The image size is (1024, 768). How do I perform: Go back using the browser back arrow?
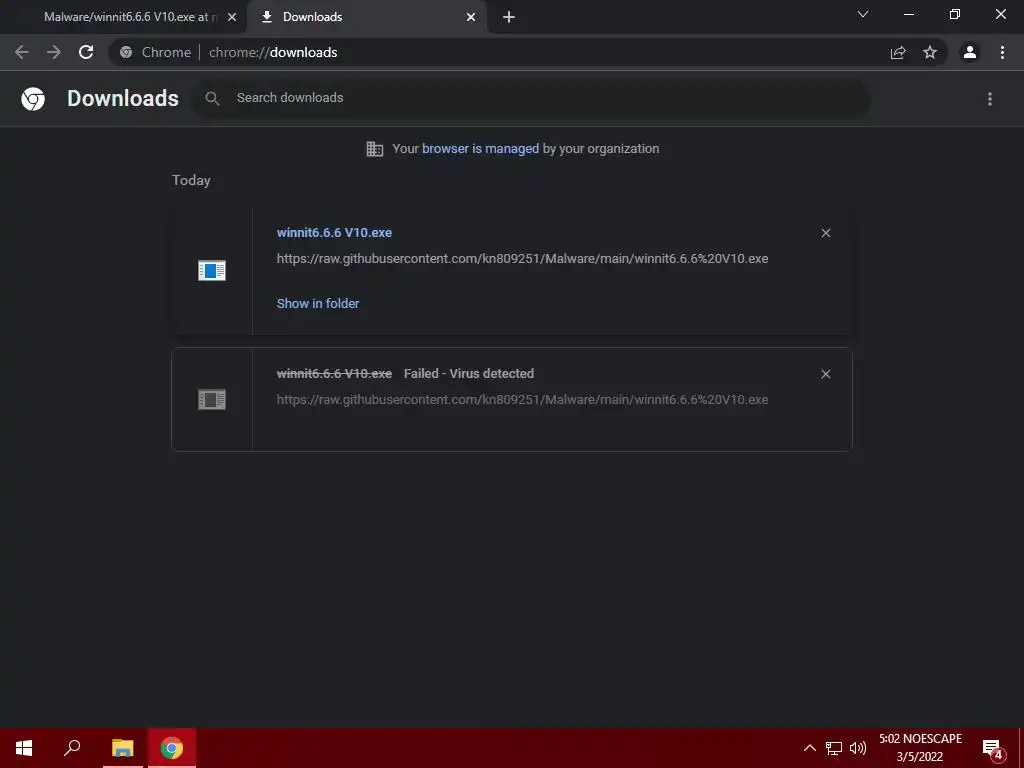(22, 52)
